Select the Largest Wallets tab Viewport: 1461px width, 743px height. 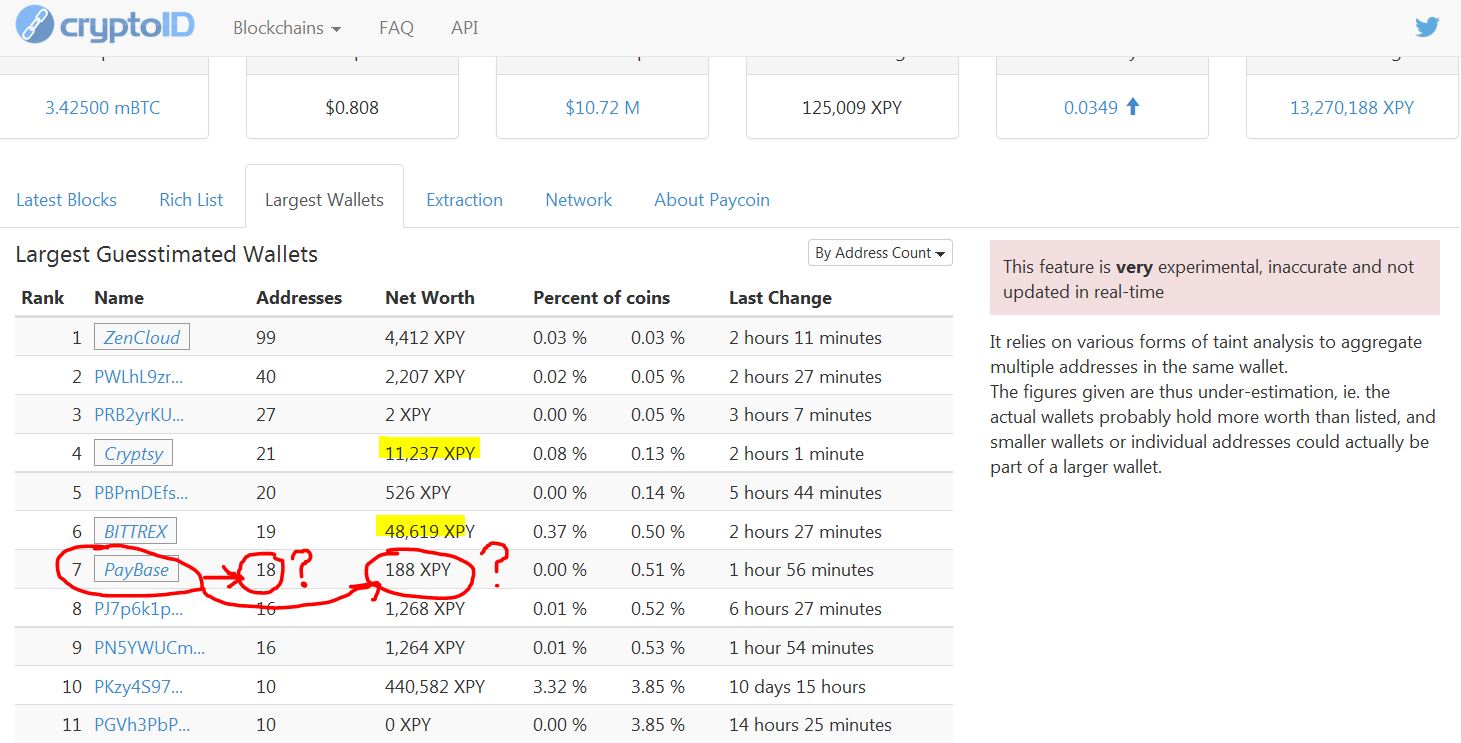tap(324, 199)
